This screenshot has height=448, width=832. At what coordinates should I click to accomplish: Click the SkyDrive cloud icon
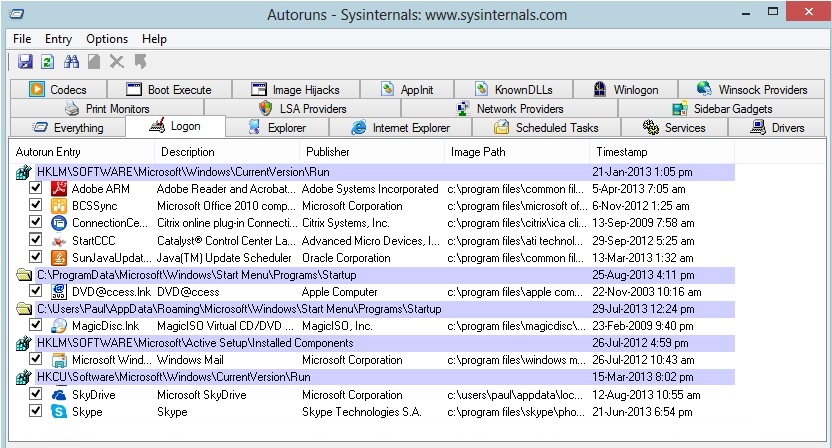pos(59,394)
